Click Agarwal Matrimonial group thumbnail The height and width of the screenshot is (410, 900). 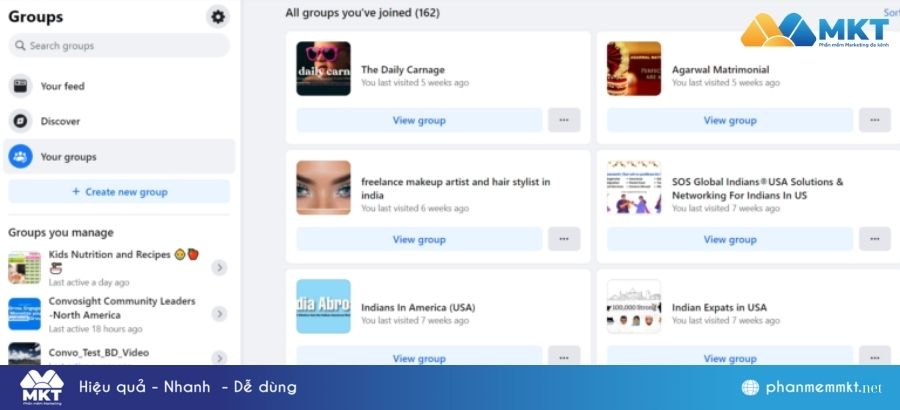coord(634,68)
